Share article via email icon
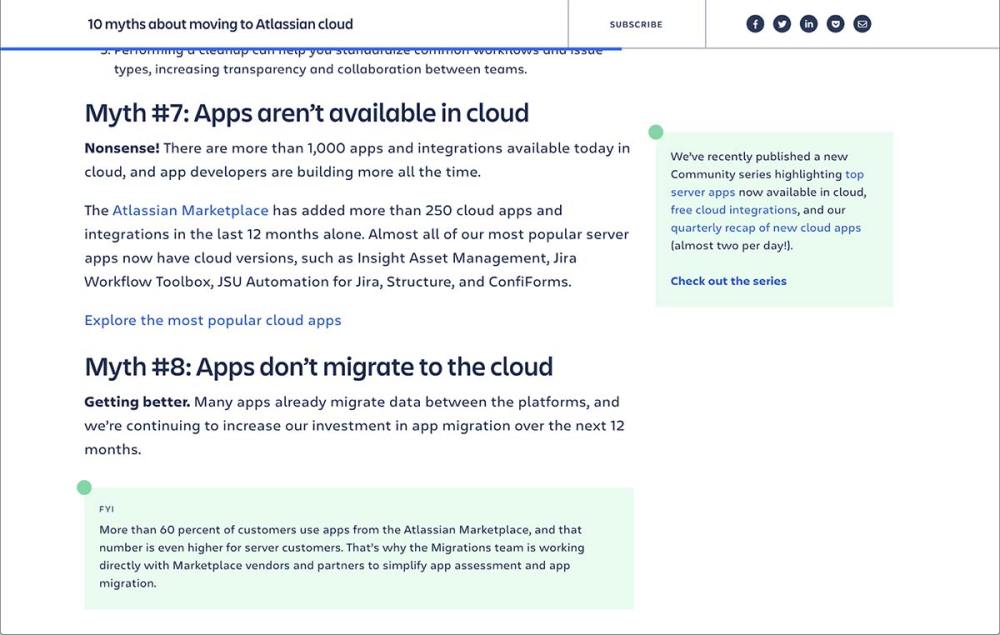Viewport: 1000px width, 635px height. click(862, 24)
